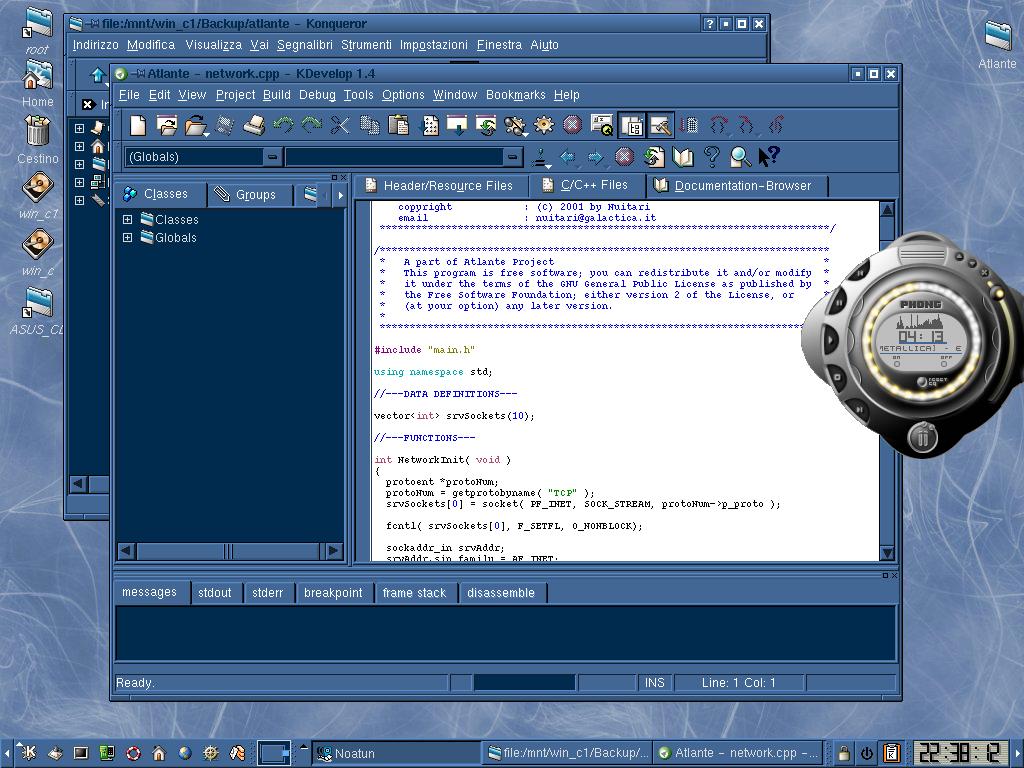Click the Noatun play button
The image size is (1024, 768).
coord(829,339)
